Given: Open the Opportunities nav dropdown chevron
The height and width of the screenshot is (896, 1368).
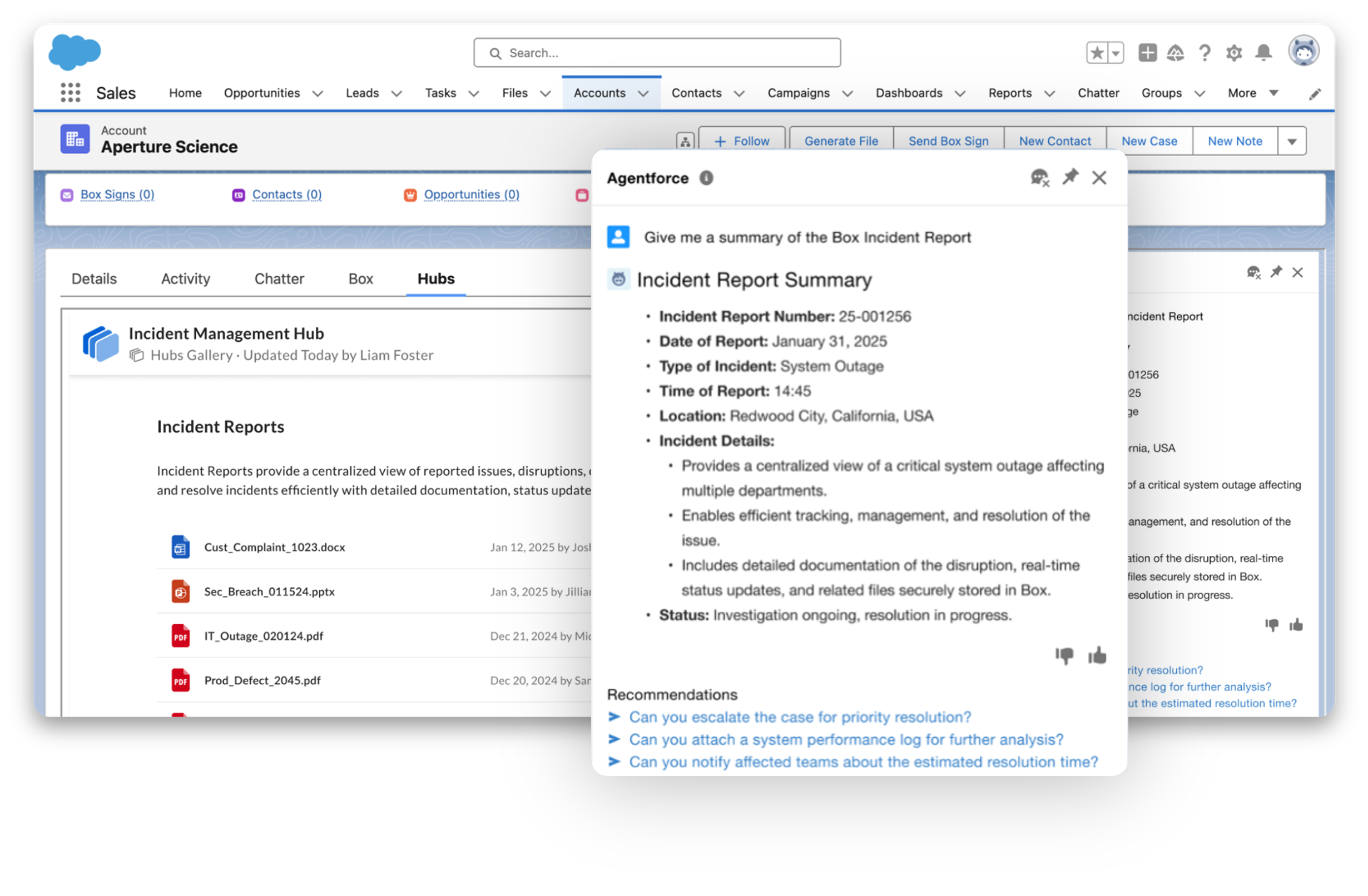Looking at the screenshot, I should click(x=318, y=93).
